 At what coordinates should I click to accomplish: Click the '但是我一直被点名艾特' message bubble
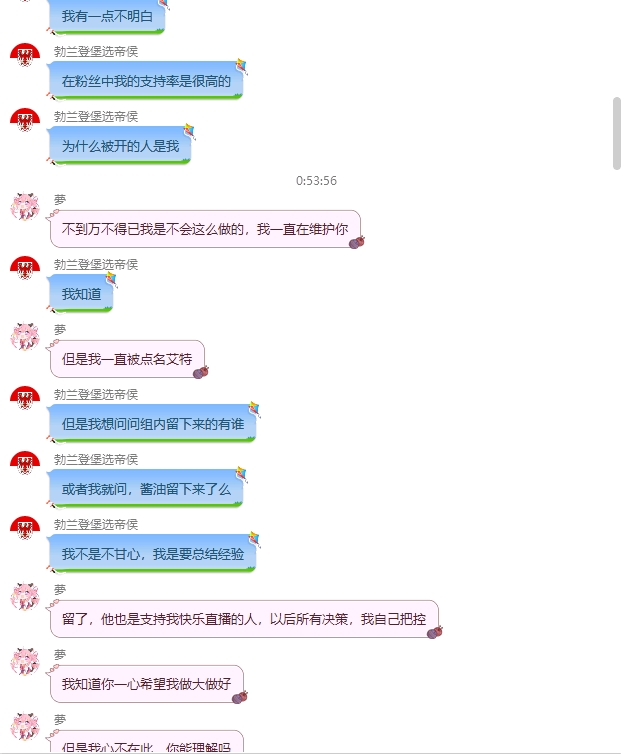[127, 359]
